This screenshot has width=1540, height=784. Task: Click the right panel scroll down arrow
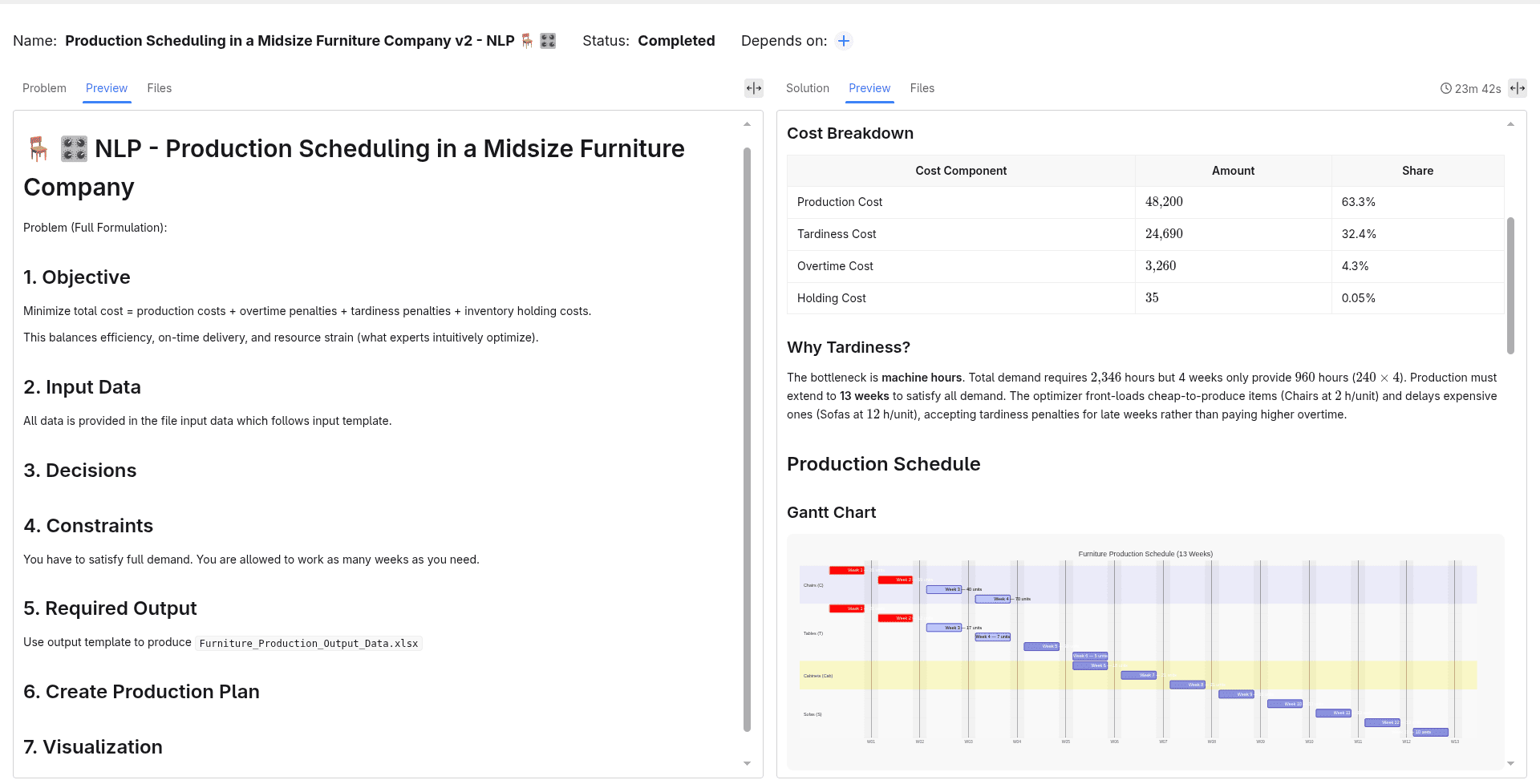pyautogui.click(x=1510, y=764)
